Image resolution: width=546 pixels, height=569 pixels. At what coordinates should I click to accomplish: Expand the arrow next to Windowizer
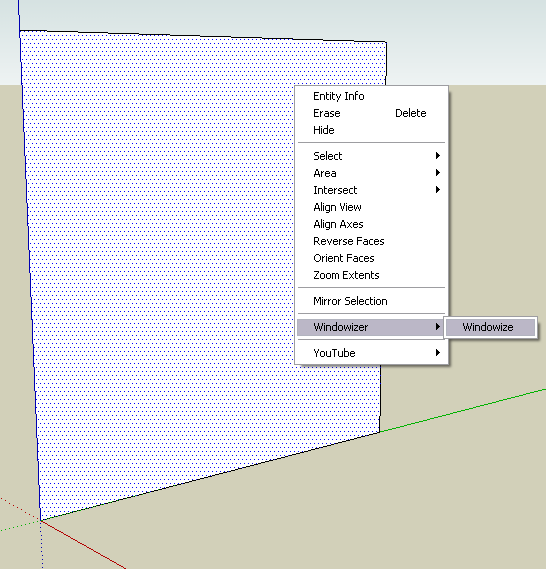tap(438, 327)
